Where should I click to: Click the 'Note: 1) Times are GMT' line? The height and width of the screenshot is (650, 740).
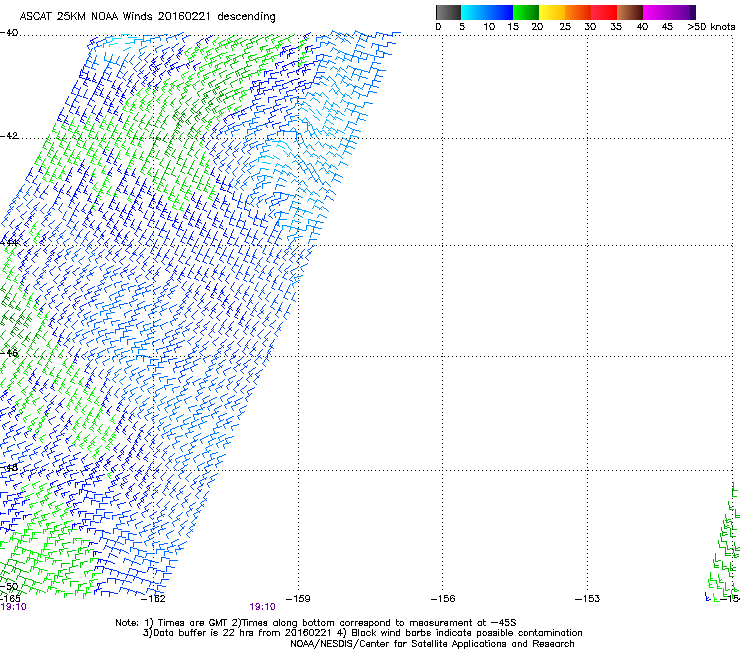pyautogui.click(x=316, y=623)
